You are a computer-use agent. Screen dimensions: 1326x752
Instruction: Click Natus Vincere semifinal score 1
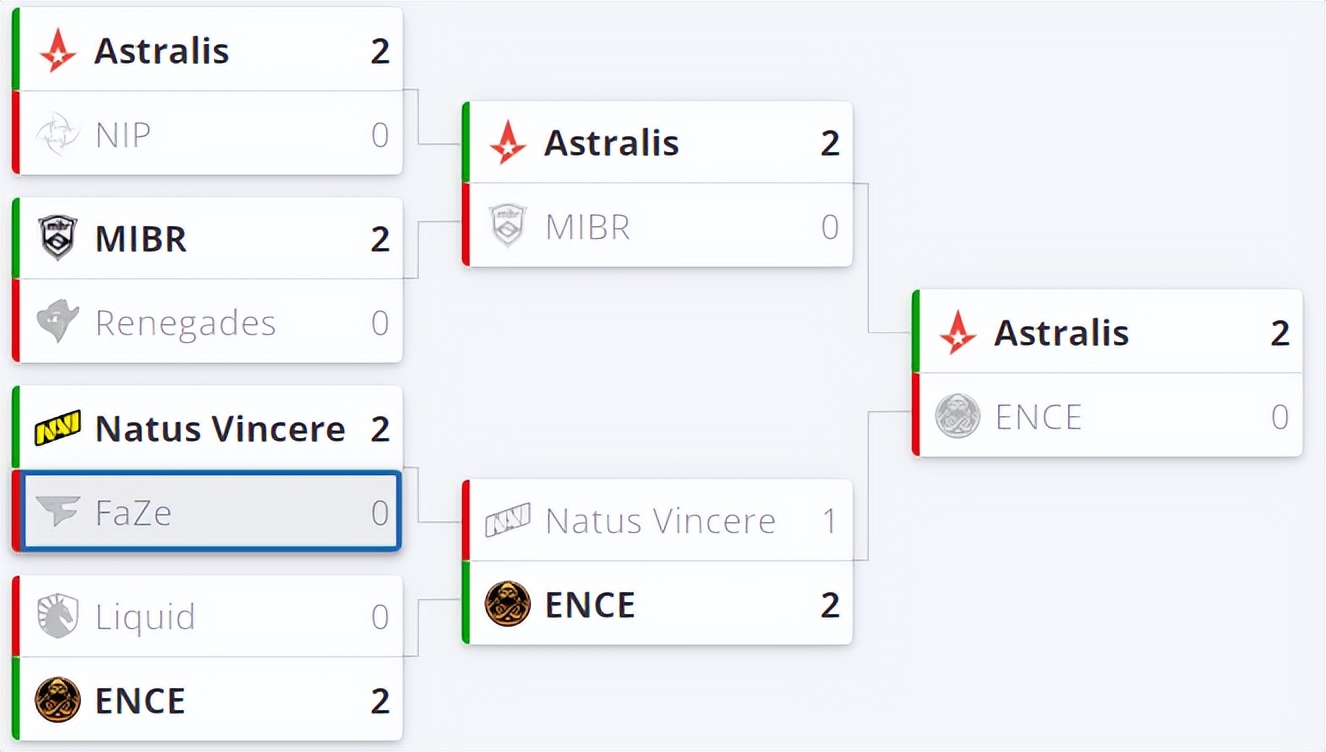(x=829, y=521)
